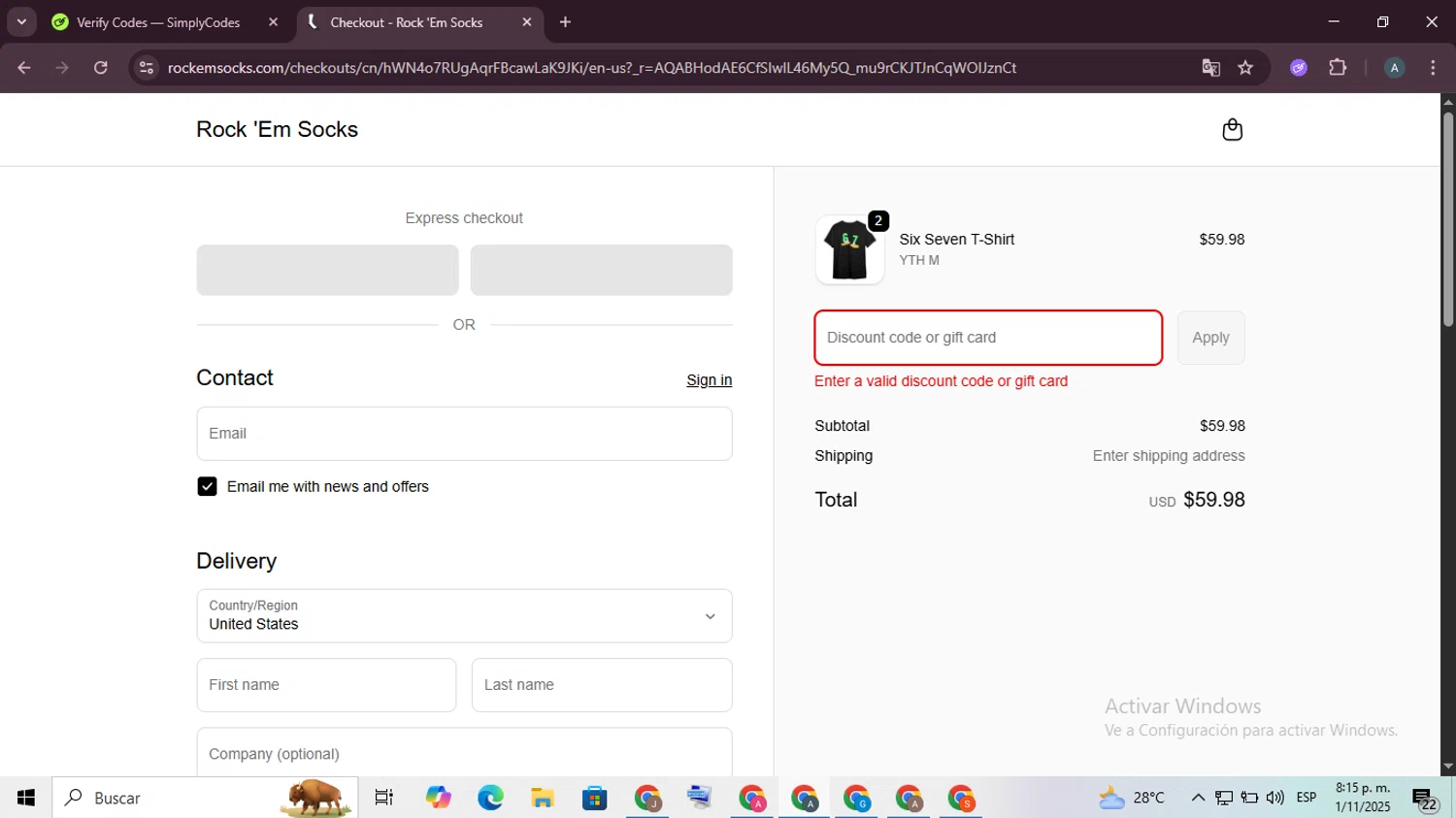The width and height of the screenshot is (1456, 818).
Task: Show hidden system tray icons
Action: 1198,798
